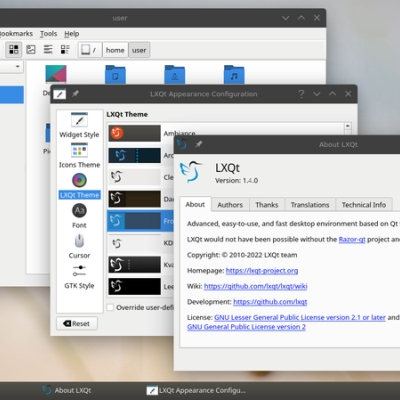The width and height of the screenshot is (400, 400).
Task: Switch file manager to thumbnail view
Action: (31, 50)
